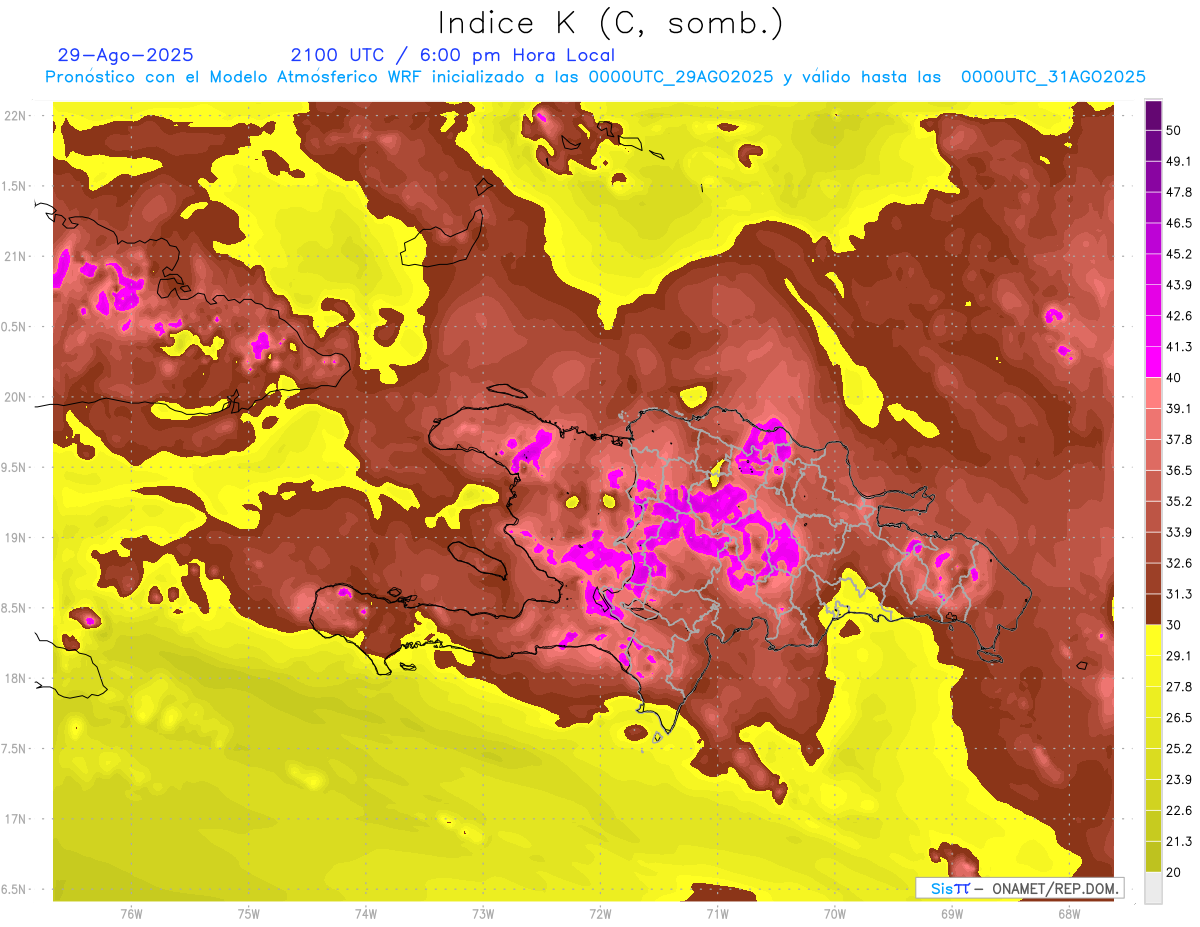Viewport: 1200px width, 927px height.
Task: Click the "22.6" colorbar value
Action: tap(1178, 811)
